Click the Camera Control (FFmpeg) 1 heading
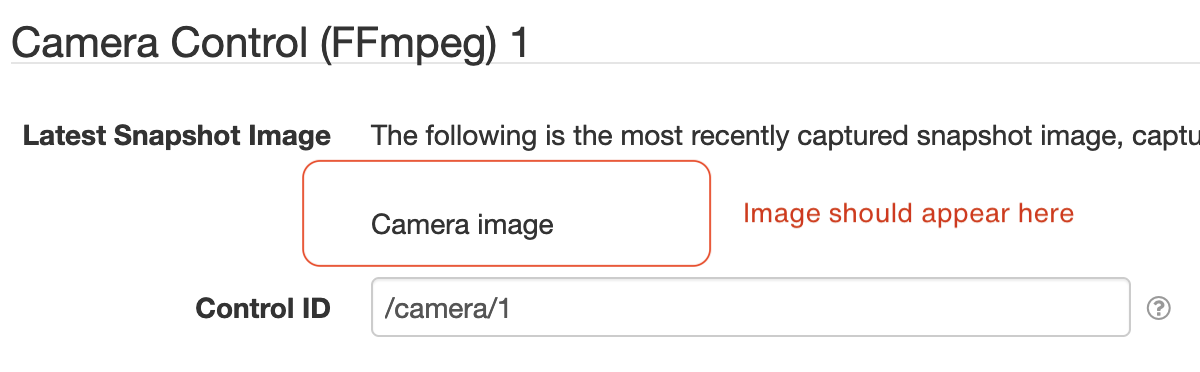Screen dimensions: 1200x372 tap(269, 43)
